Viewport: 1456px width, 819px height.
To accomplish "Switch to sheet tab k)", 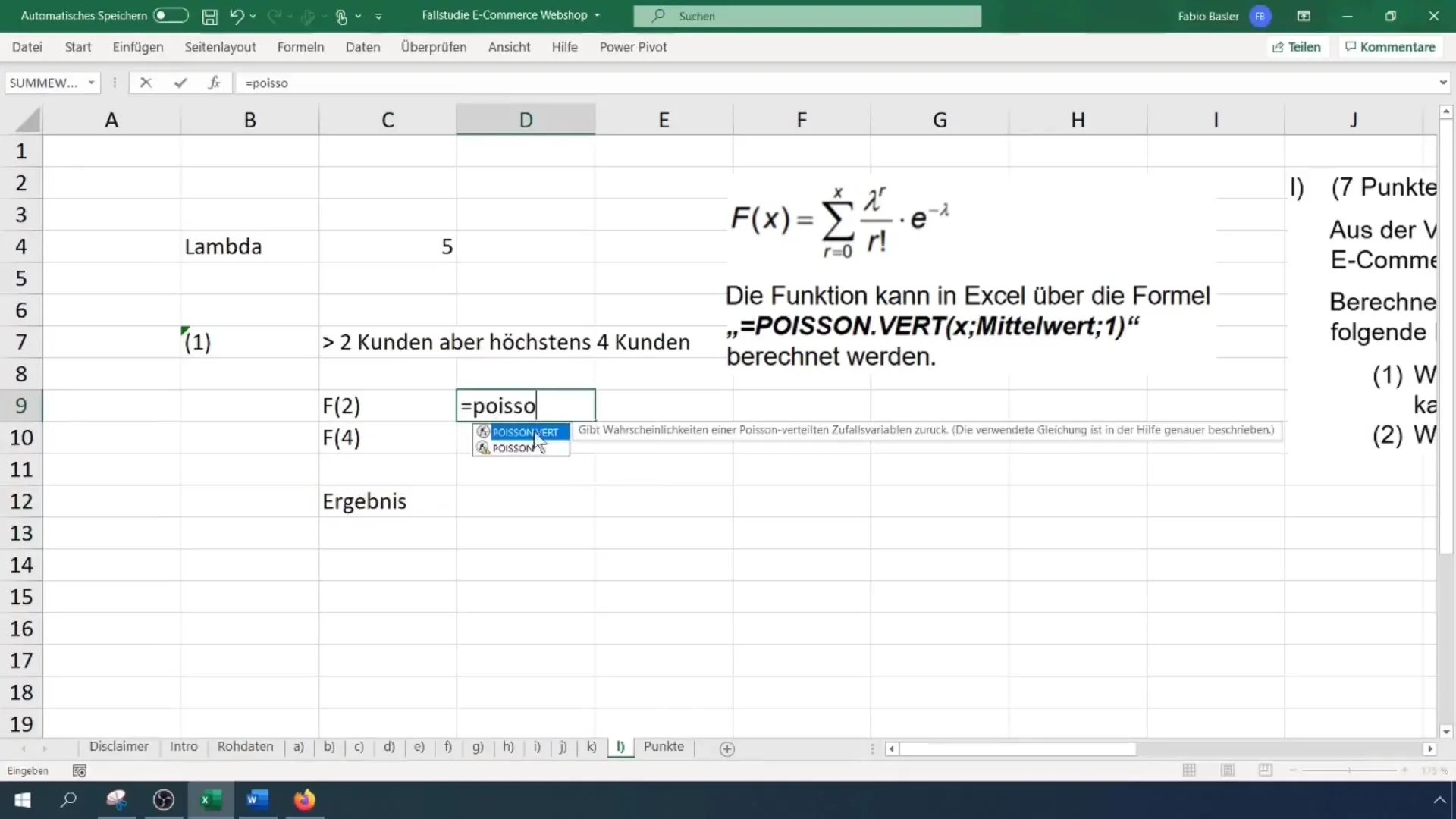I will (591, 747).
